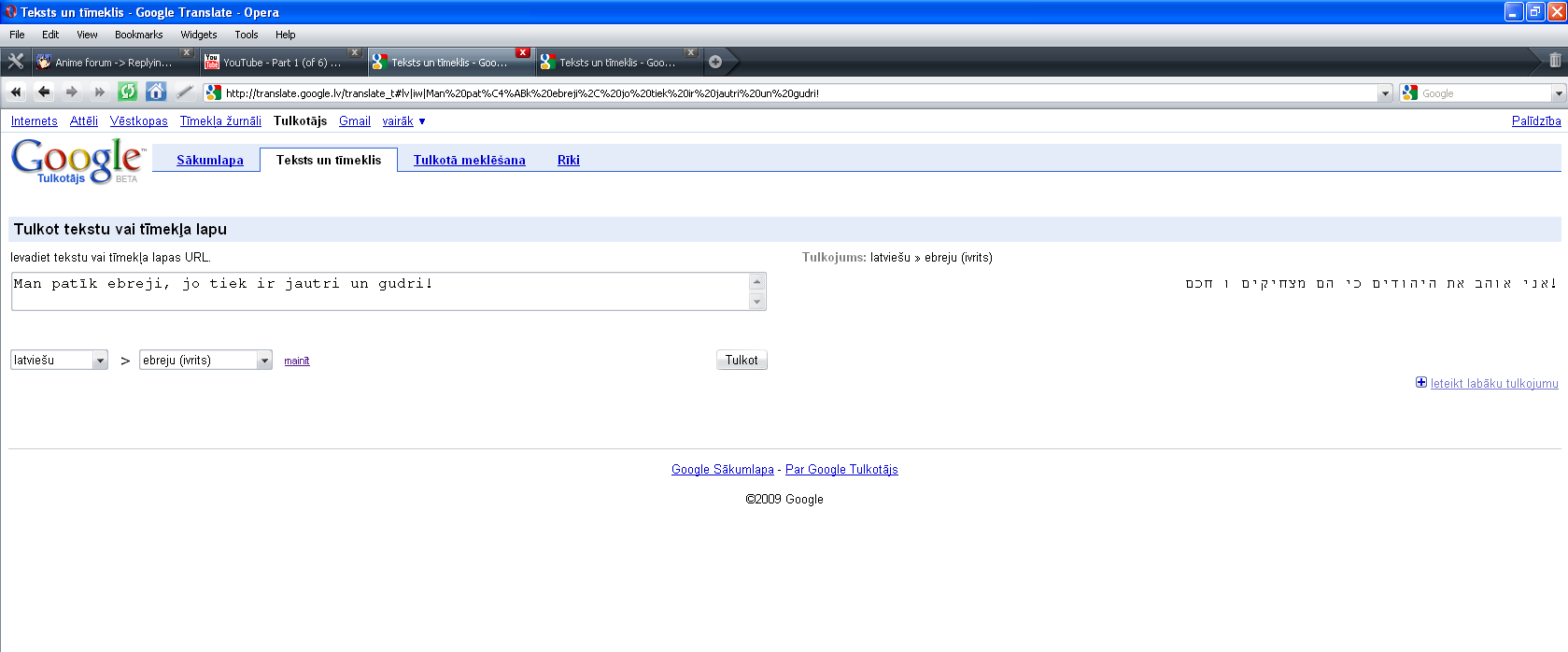The image size is (1568, 652).
Task: Click the Par Google Tulkotājs footer link
Action: pos(841,470)
